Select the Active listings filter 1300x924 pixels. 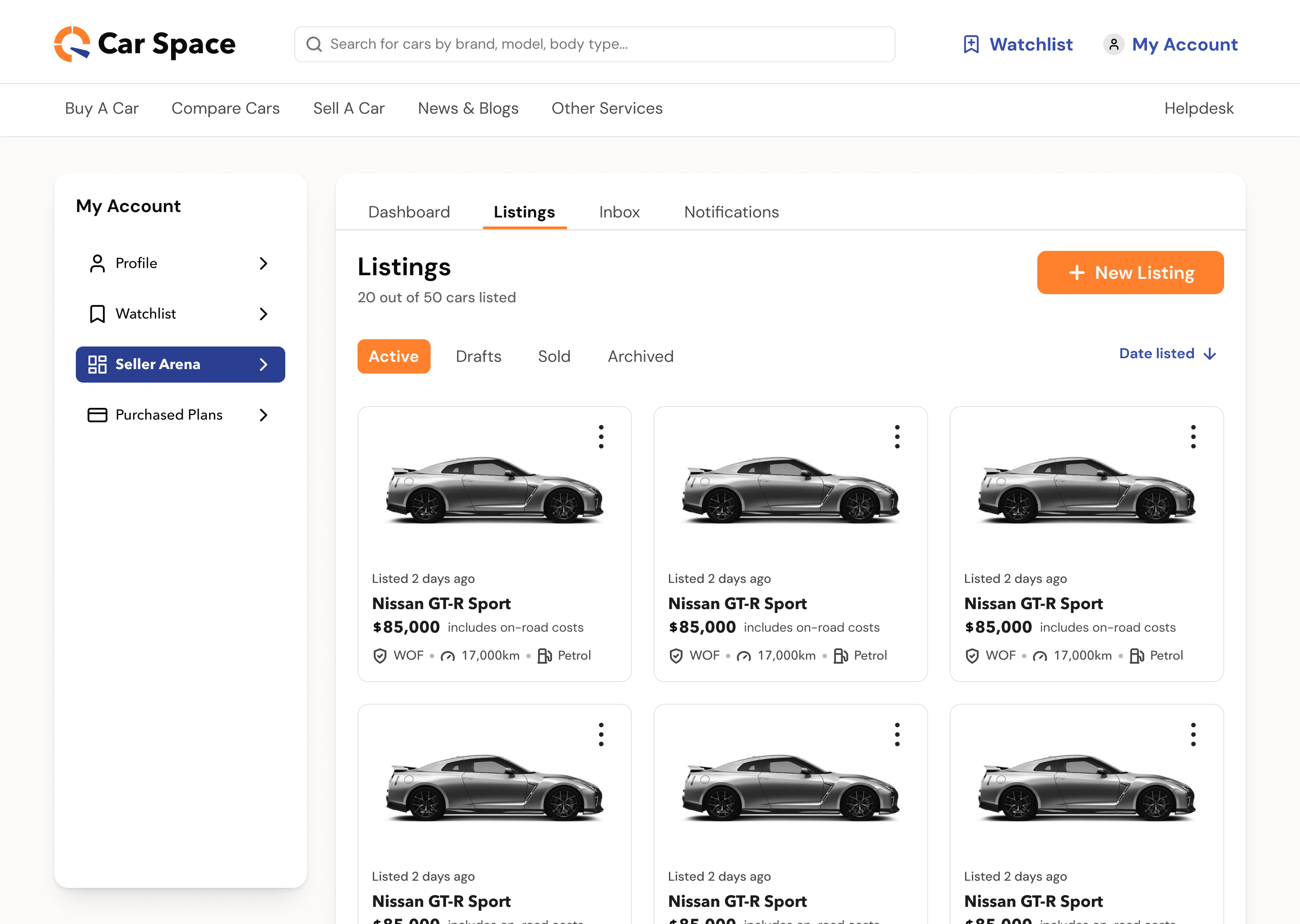(393, 356)
